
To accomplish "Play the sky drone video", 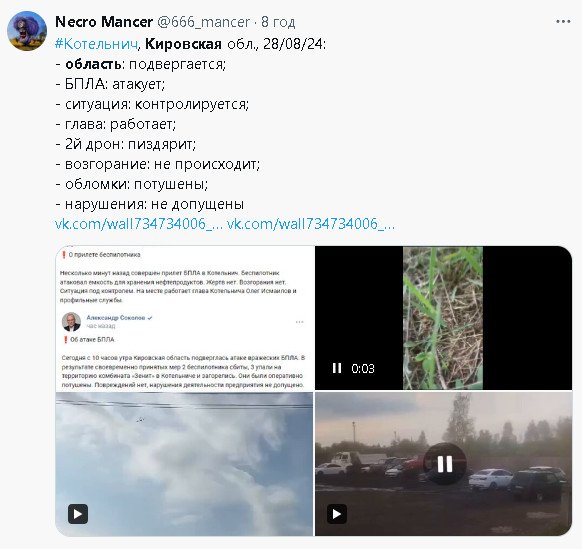I will [x=78, y=514].
